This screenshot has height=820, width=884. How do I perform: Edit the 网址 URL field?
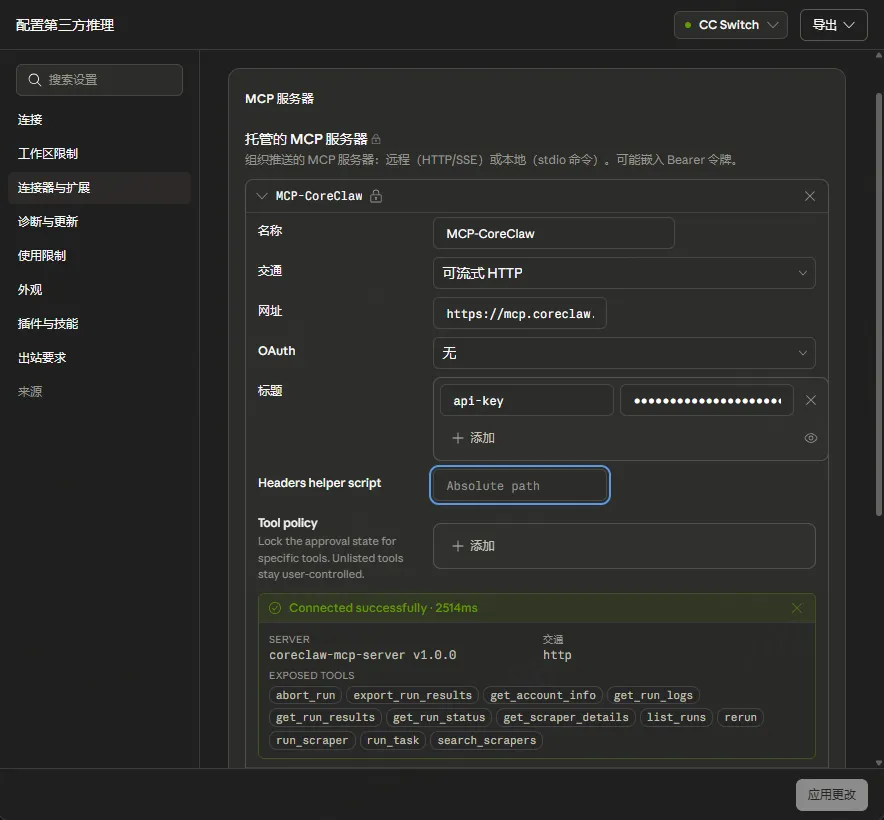pyautogui.click(x=520, y=314)
